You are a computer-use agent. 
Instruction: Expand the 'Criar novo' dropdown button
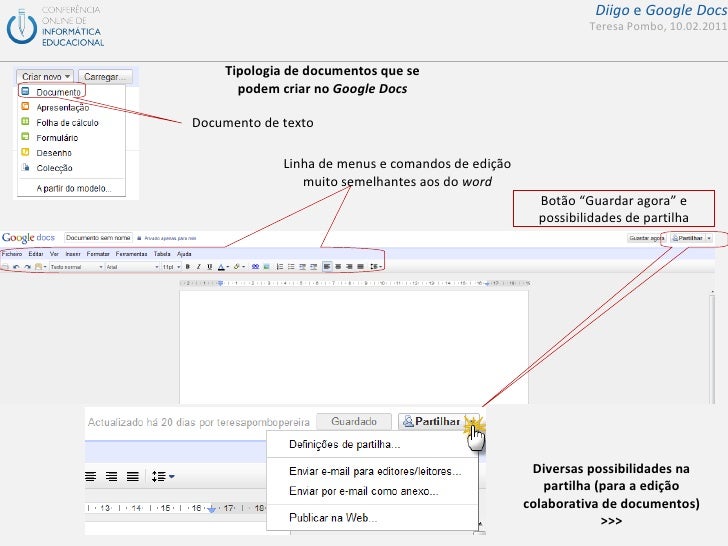(x=46, y=77)
